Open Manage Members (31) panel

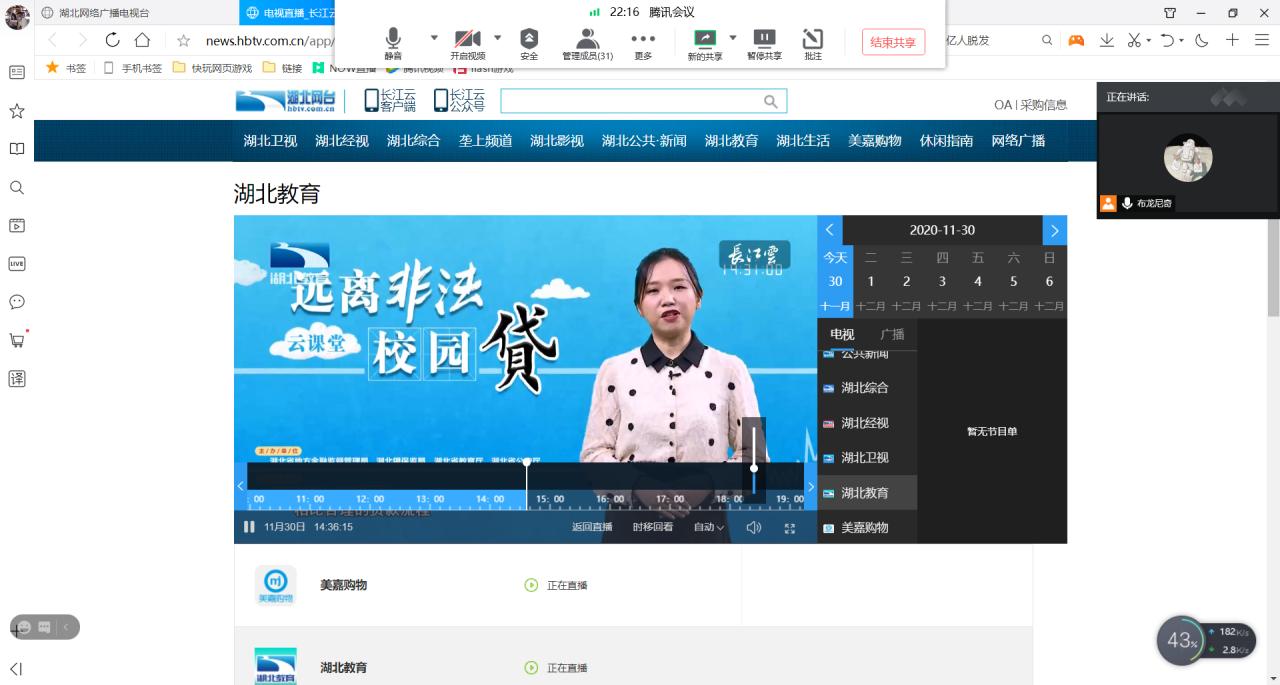click(x=587, y=42)
